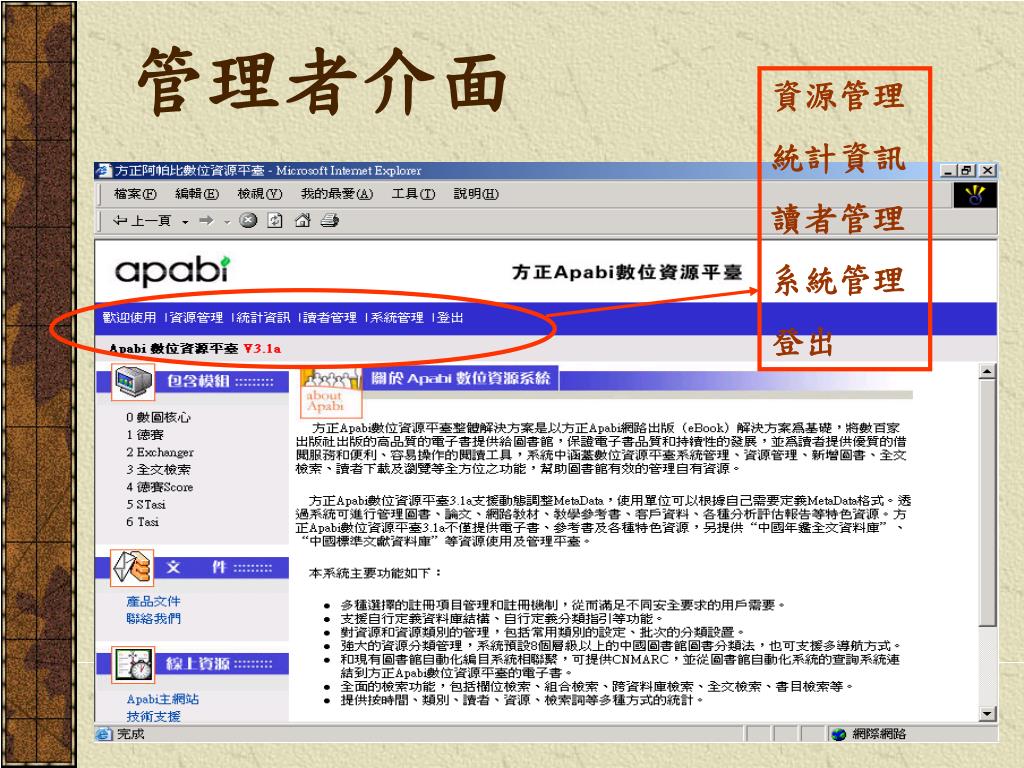Open the Forward history dropdown arrow
The height and width of the screenshot is (768, 1024).
(227, 222)
